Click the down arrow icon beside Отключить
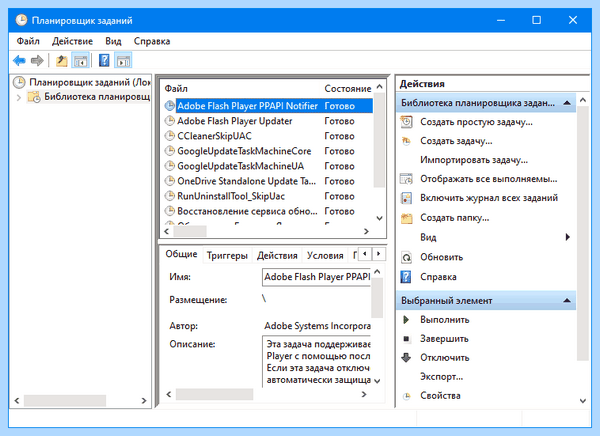600x436 pixels. pyautogui.click(x=406, y=358)
